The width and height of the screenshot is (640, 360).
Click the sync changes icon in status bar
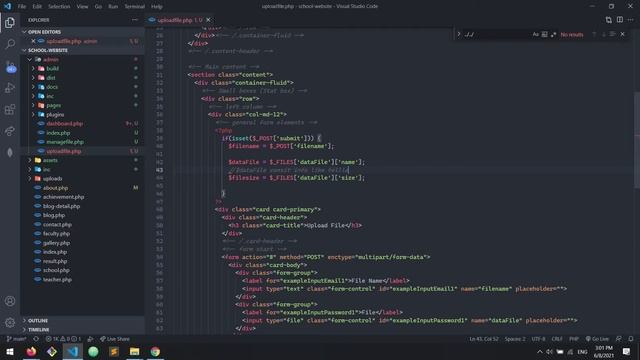tap(36, 339)
